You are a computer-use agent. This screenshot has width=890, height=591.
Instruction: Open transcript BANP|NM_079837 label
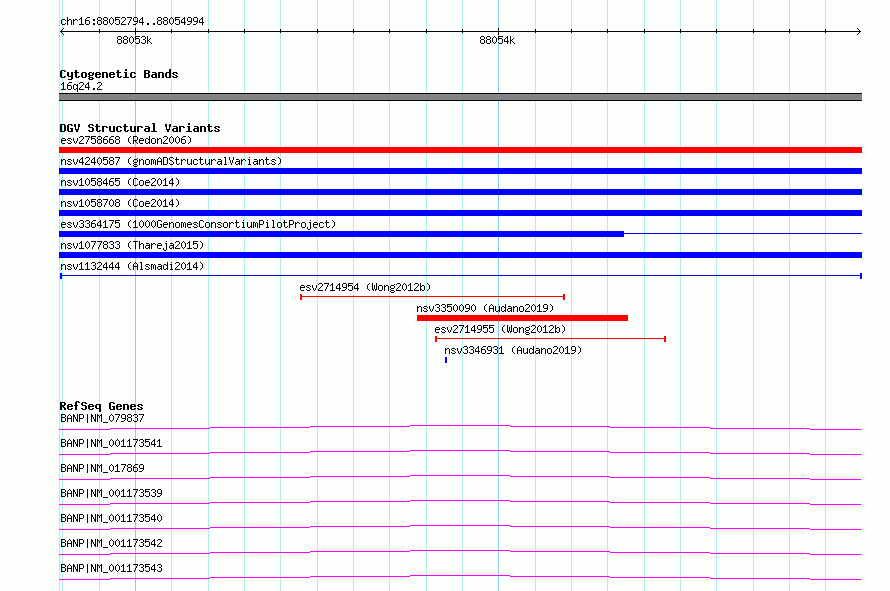click(x=102, y=418)
